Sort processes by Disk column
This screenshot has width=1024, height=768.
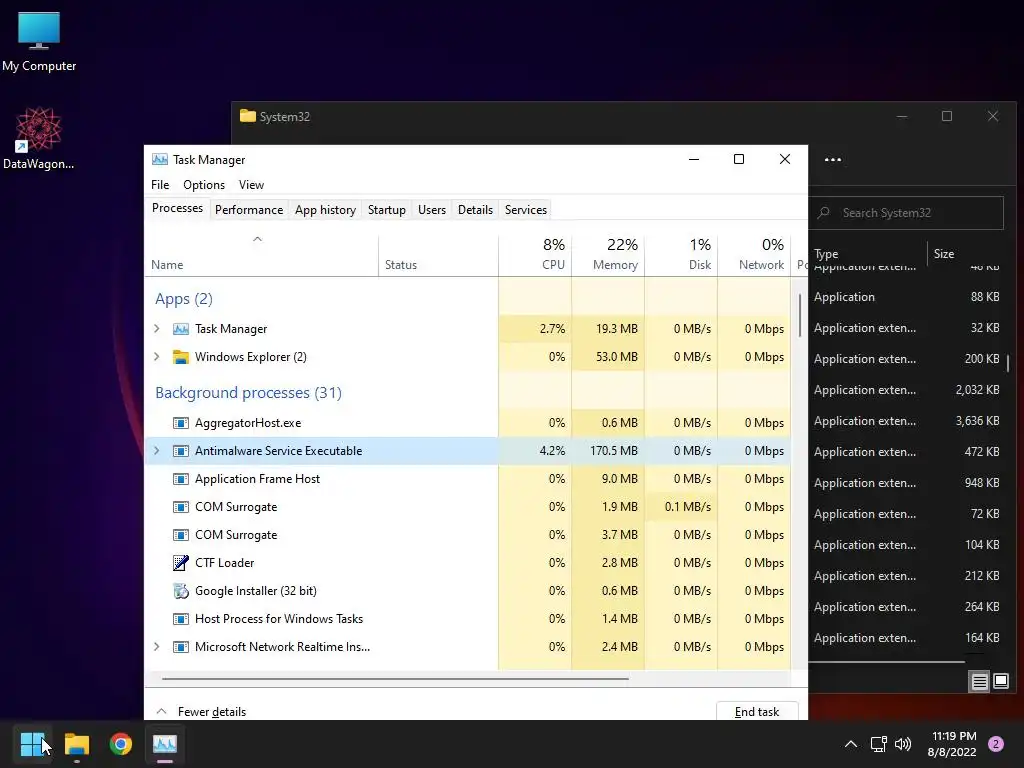(x=681, y=255)
